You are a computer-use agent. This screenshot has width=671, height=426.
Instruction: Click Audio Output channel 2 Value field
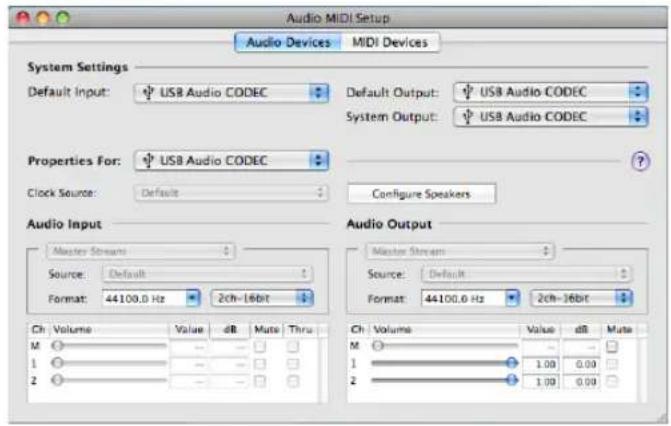coord(541,381)
